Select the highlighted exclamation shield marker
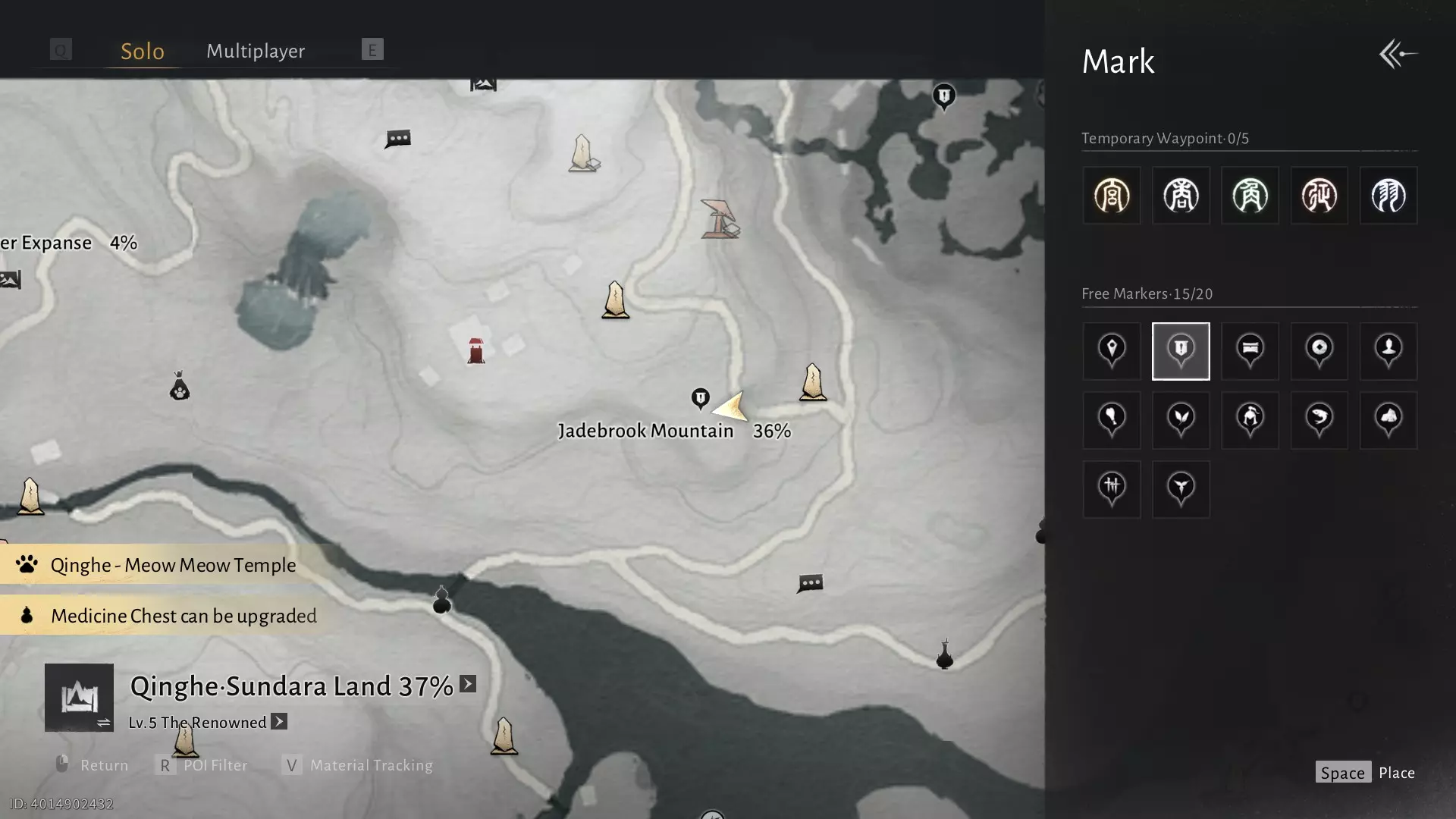Screen dimensions: 1456x819 [1181, 351]
